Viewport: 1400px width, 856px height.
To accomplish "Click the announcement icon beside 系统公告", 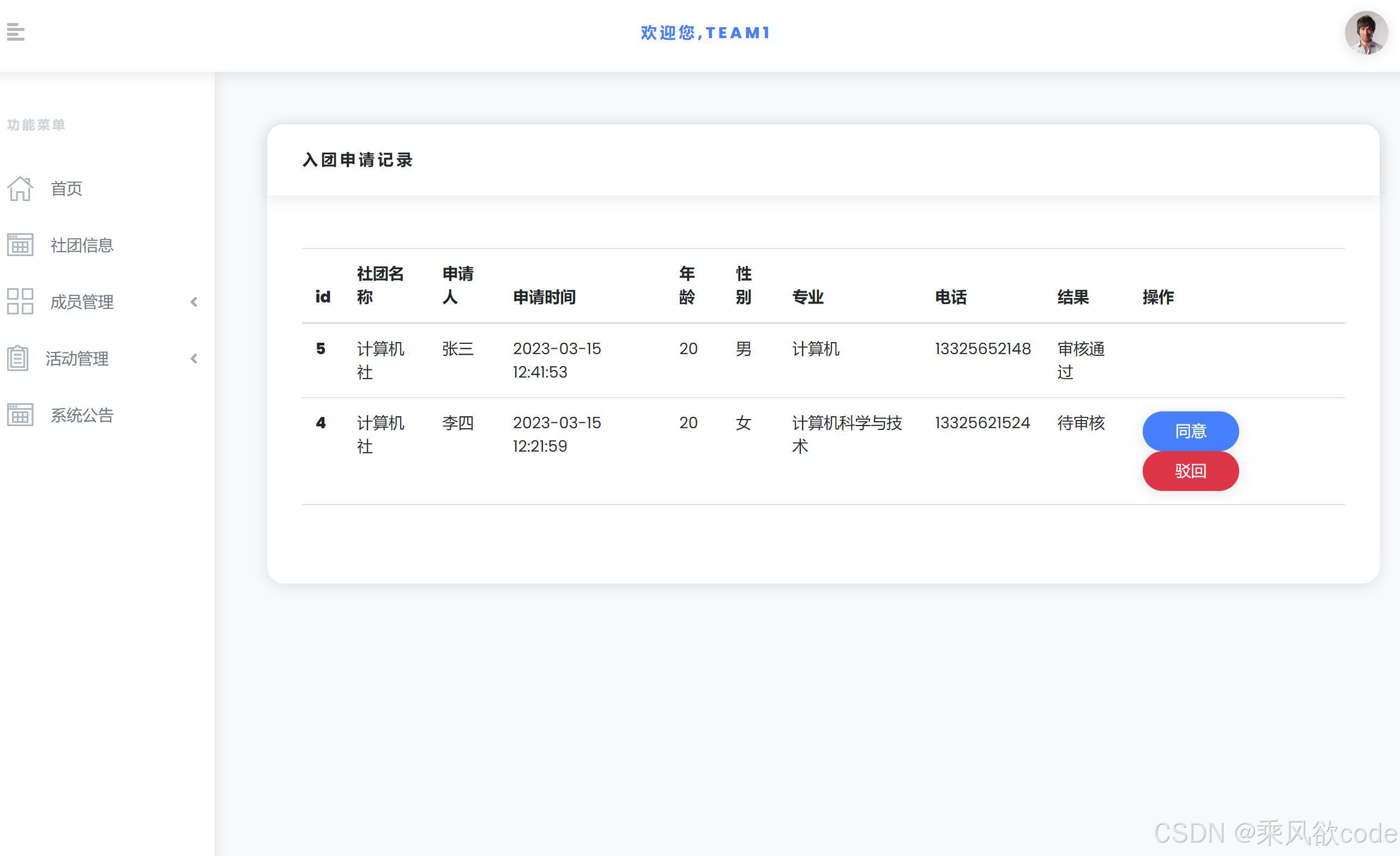I will 19,415.
